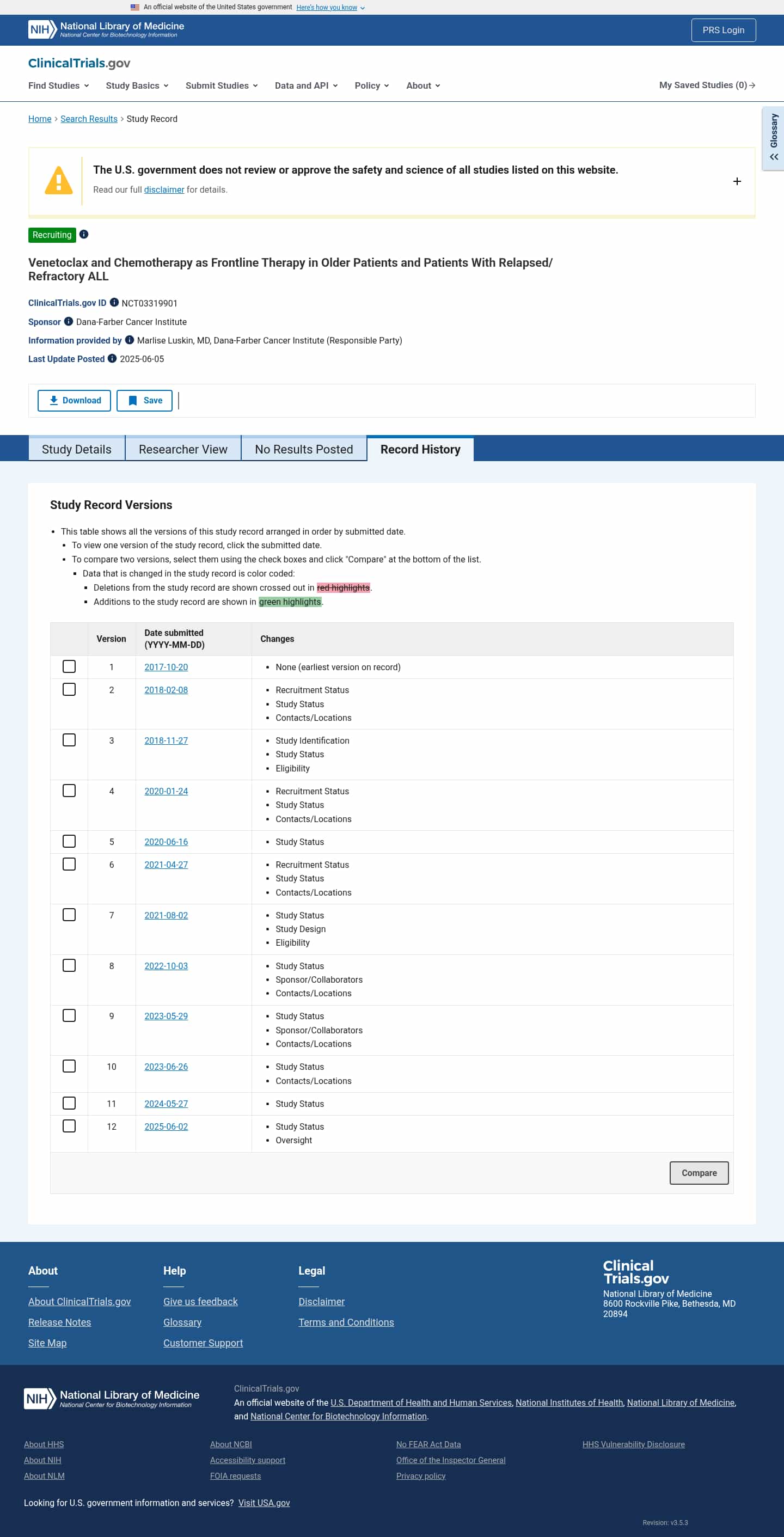Click the info icon next to Recruiting status
This screenshot has width=784, height=1537.
click(84, 235)
